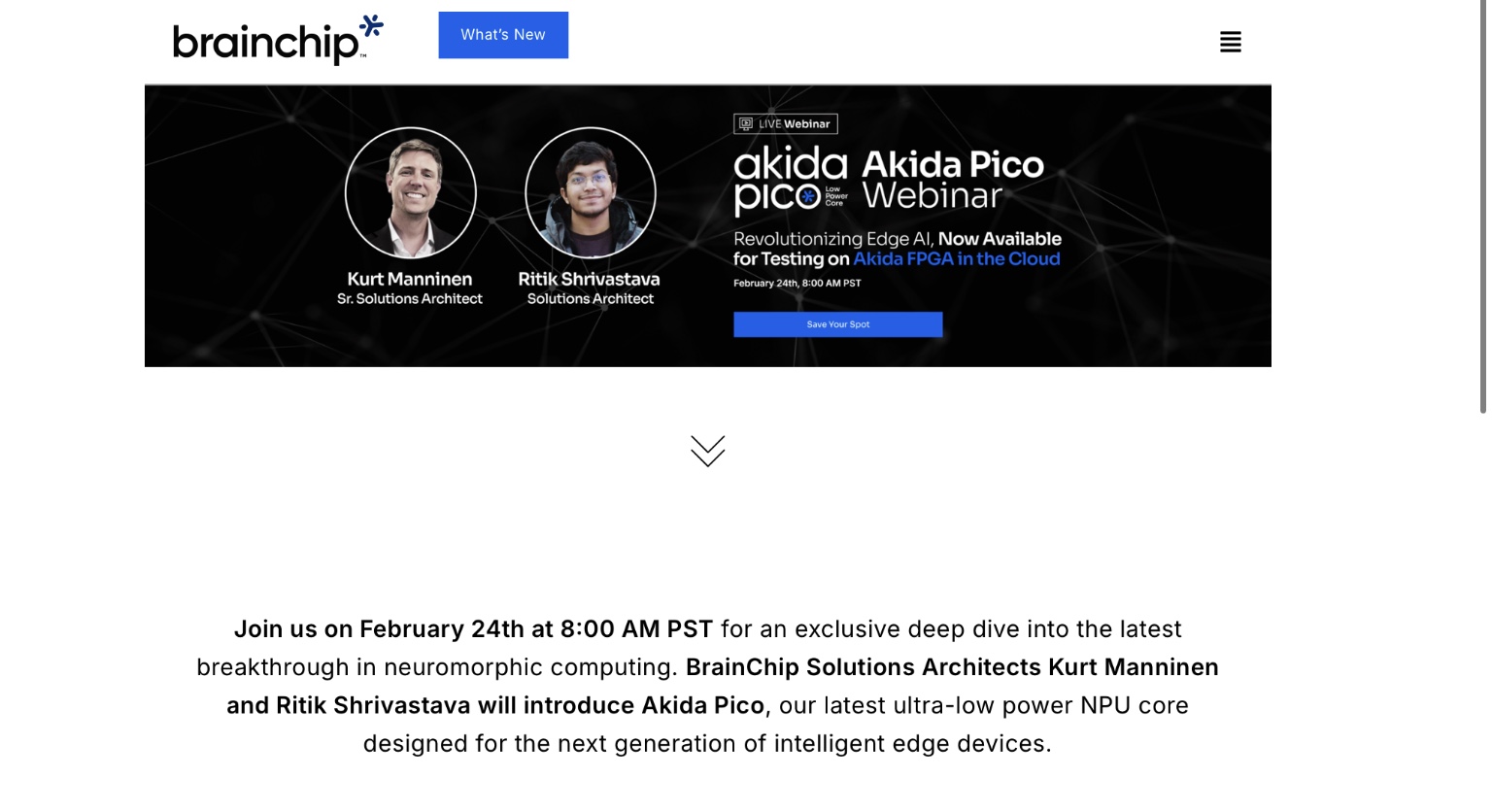
Task: Click the LIVE Webinar badge
Action: tap(785, 124)
